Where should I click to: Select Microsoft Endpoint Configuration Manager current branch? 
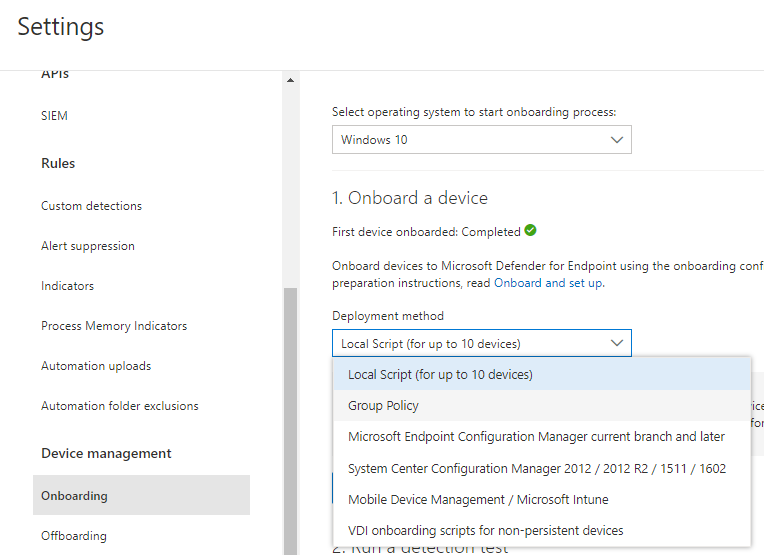coord(536,437)
